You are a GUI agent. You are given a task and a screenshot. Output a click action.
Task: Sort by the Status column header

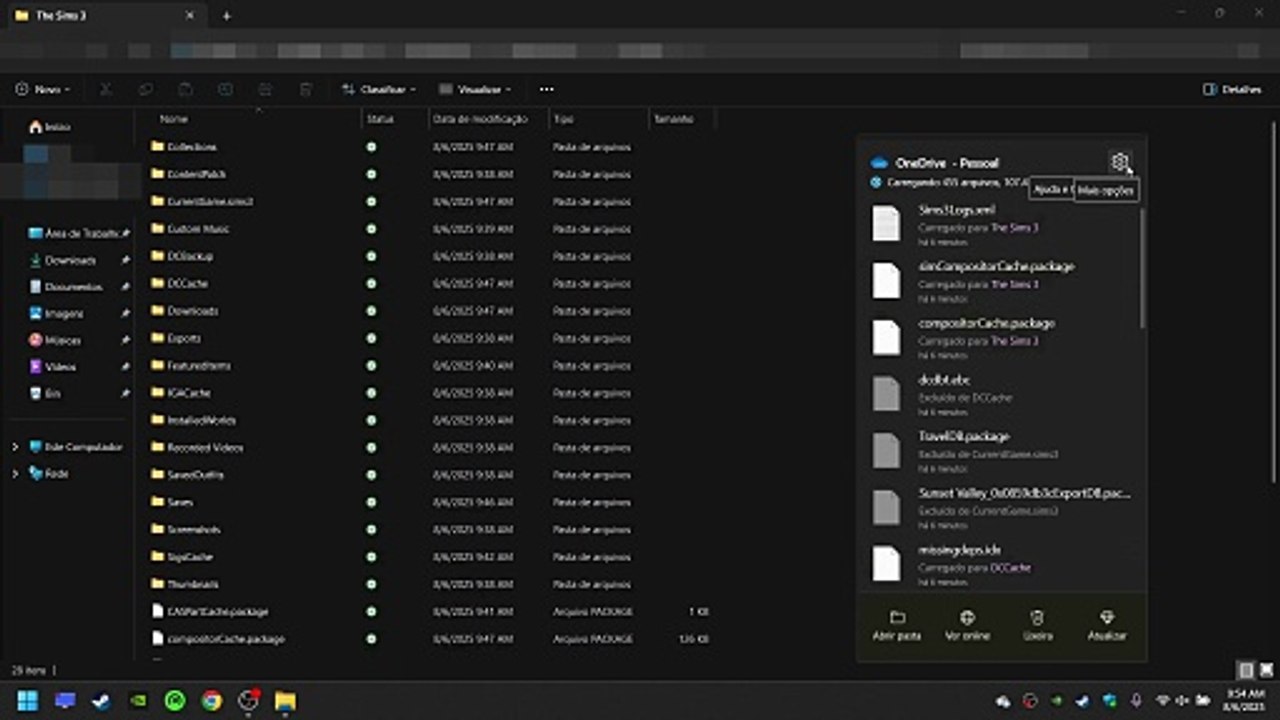380,119
